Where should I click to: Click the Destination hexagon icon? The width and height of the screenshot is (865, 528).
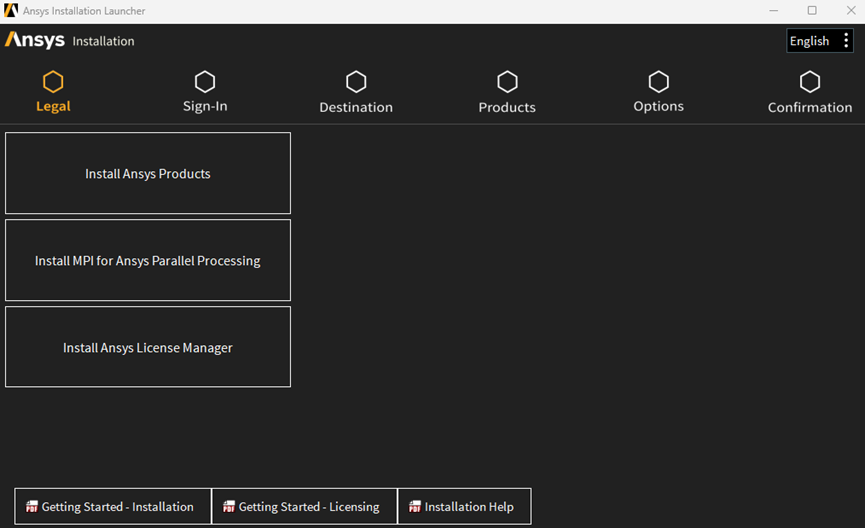[356, 82]
